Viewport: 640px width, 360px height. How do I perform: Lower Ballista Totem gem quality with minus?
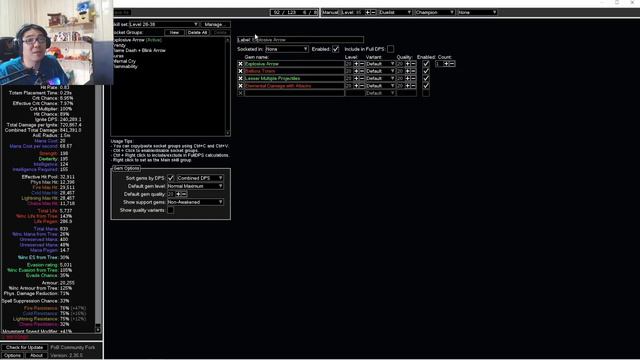(x=413, y=71)
